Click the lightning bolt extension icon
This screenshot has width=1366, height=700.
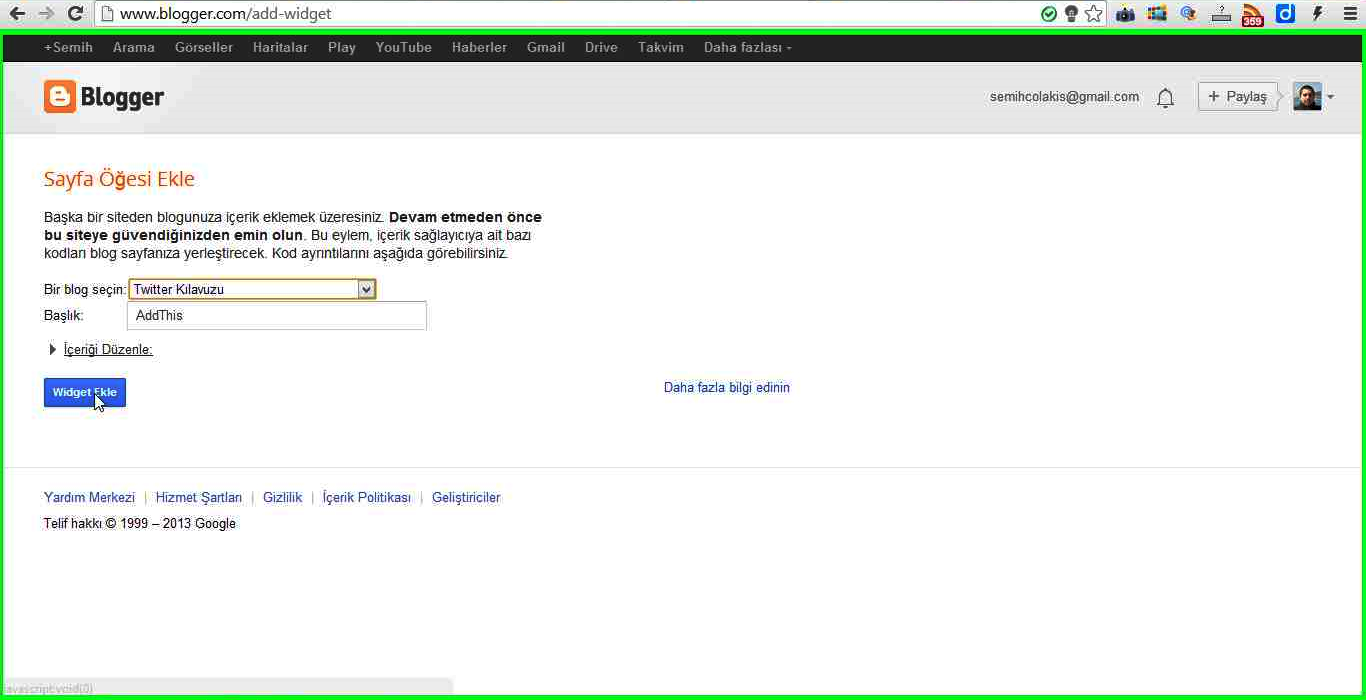click(1317, 14)
